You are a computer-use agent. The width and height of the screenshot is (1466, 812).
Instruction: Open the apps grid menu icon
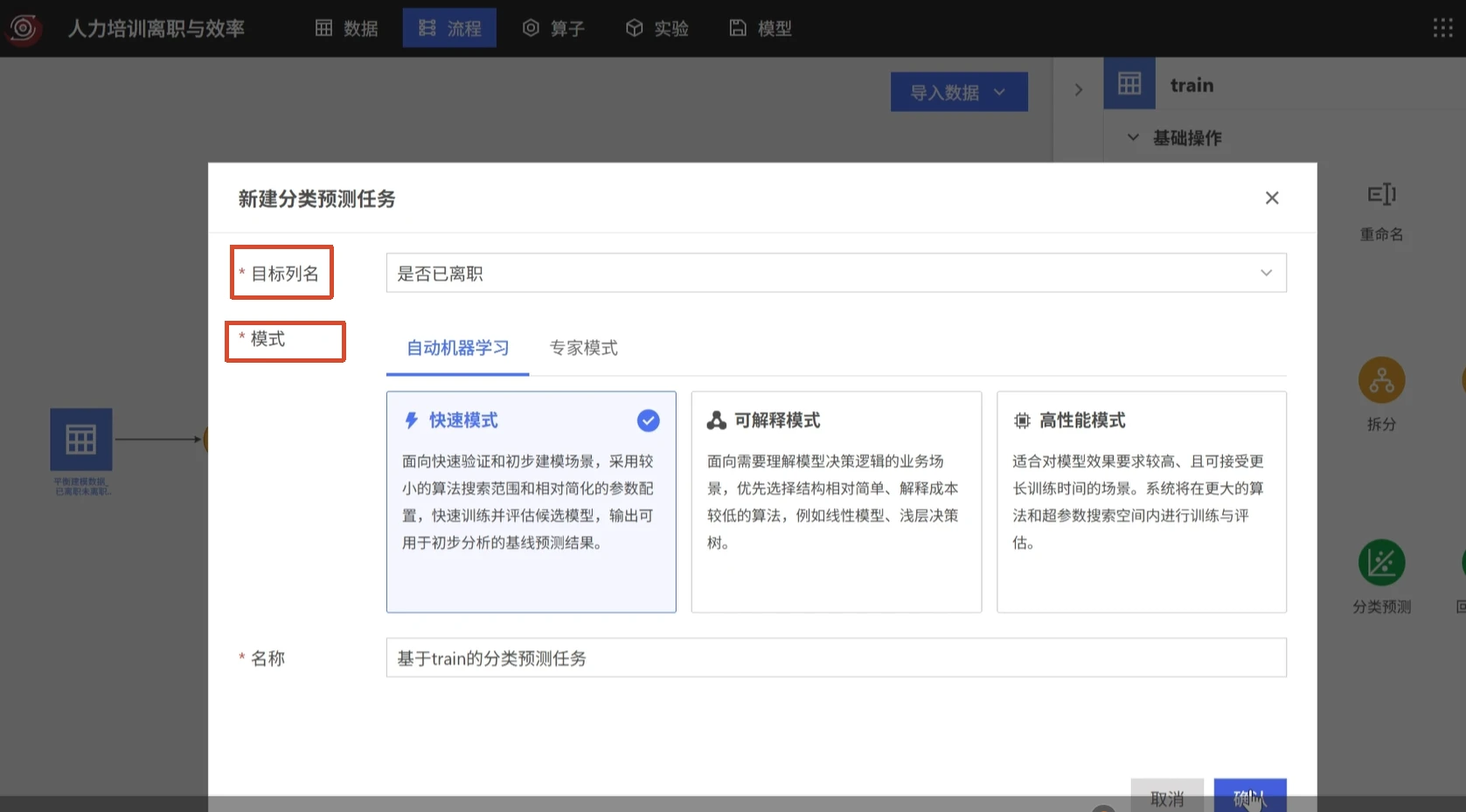point(1443,28)
